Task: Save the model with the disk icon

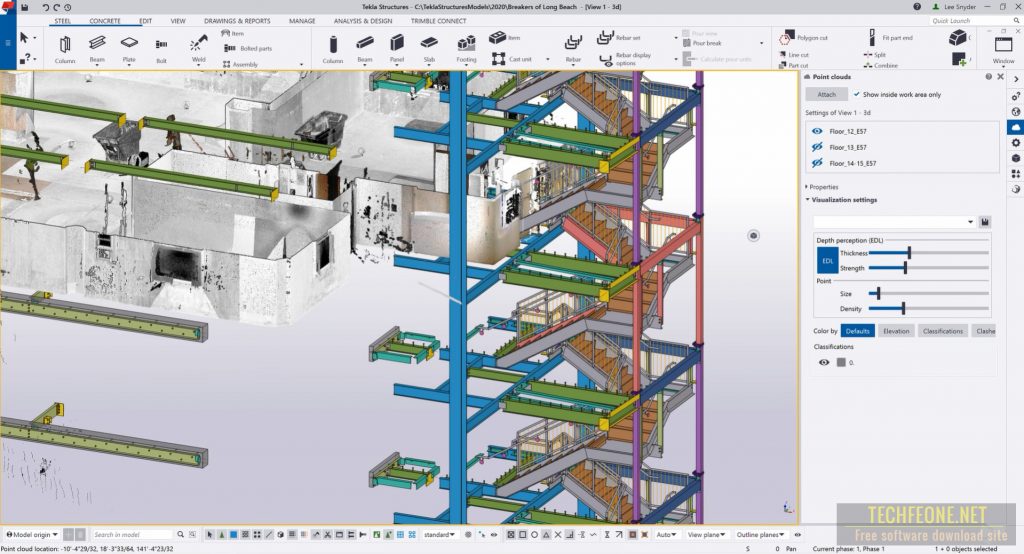Action: 25,7
